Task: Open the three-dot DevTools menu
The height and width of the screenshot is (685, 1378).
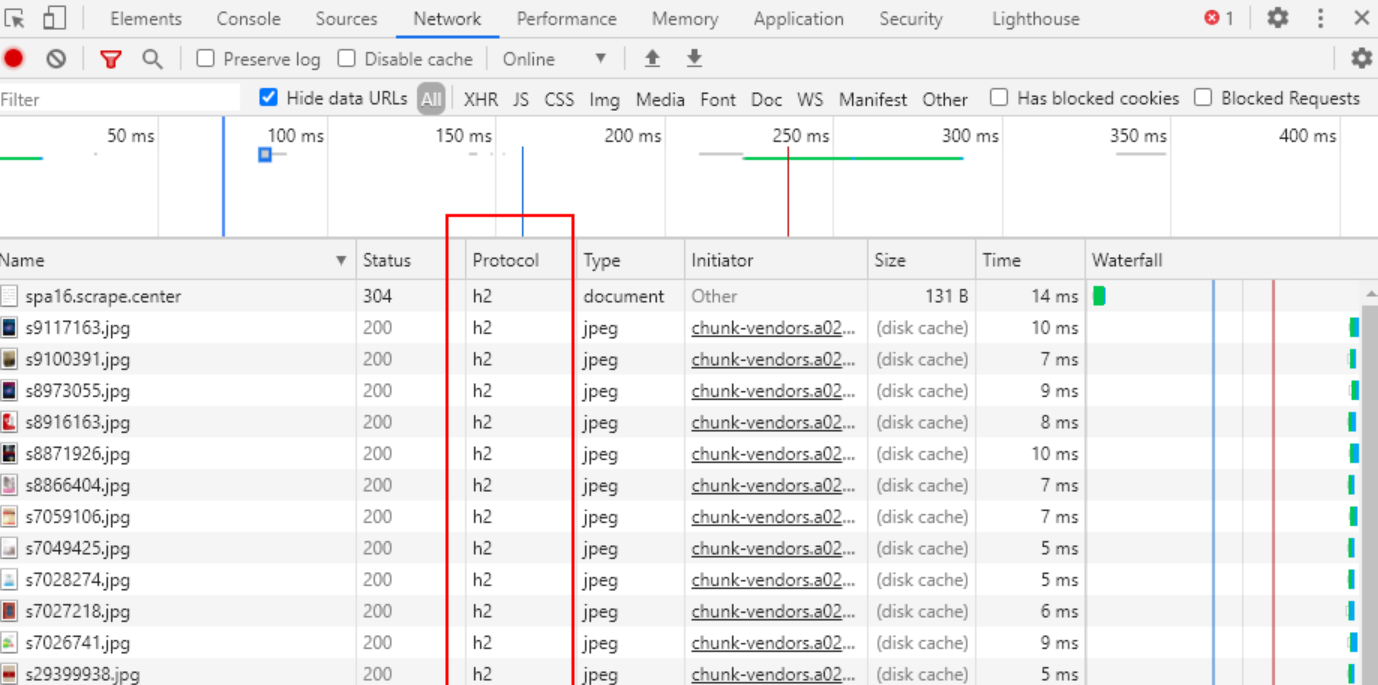Action: point(1320,18)
